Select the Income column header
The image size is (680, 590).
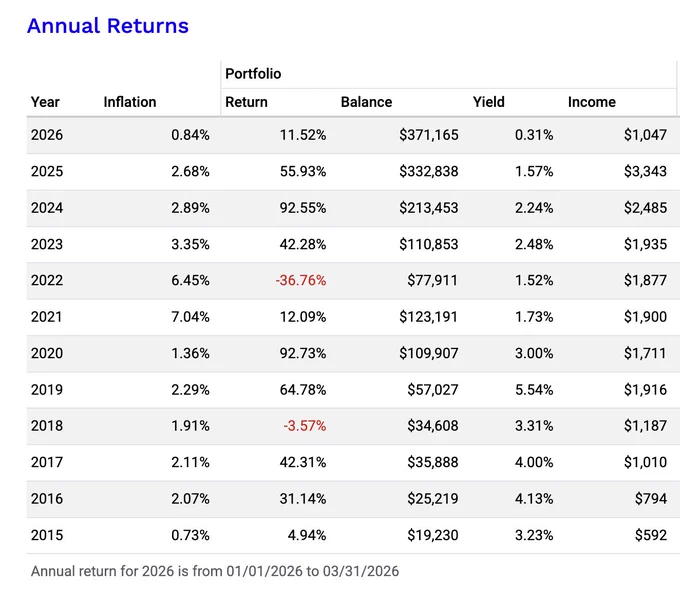point(592,102)
